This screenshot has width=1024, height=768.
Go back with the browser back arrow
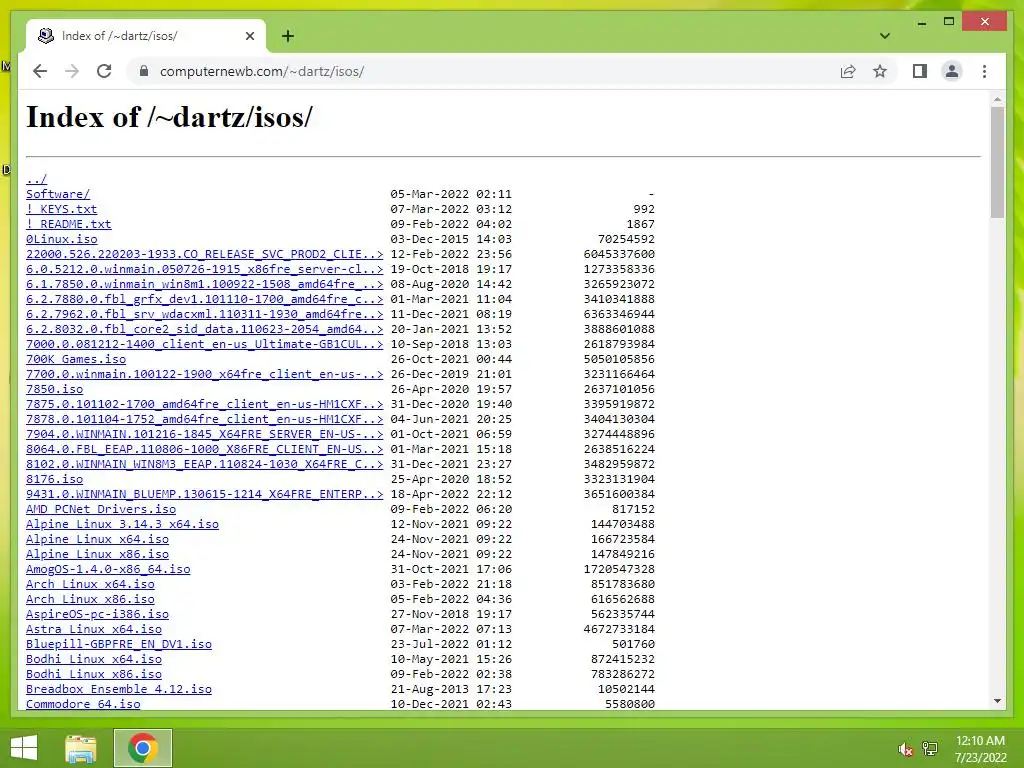pos(40,71)
